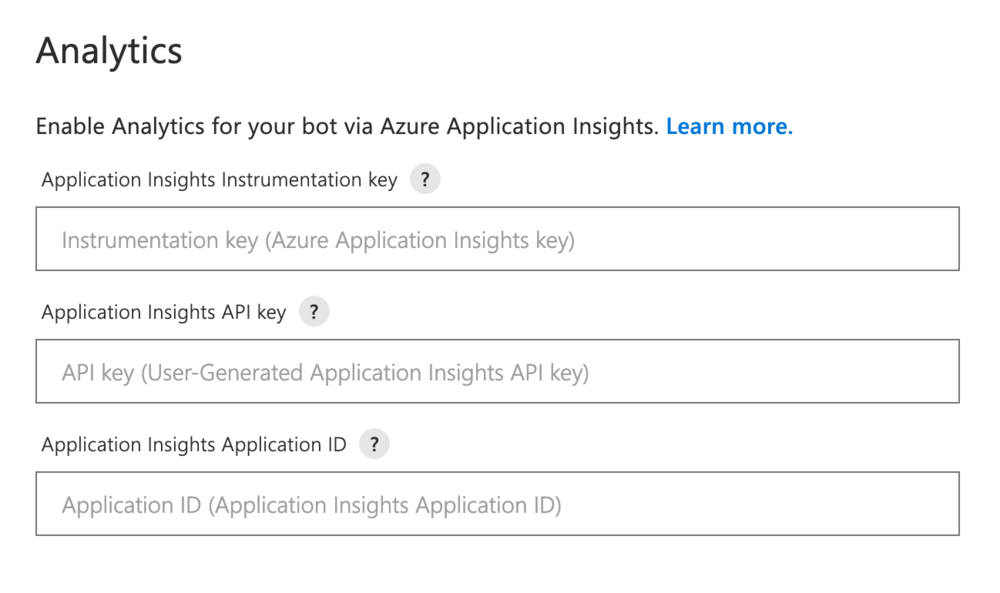Click into the API key text box
Screen dimensions: 1000x593
click(x=497, y=371)
